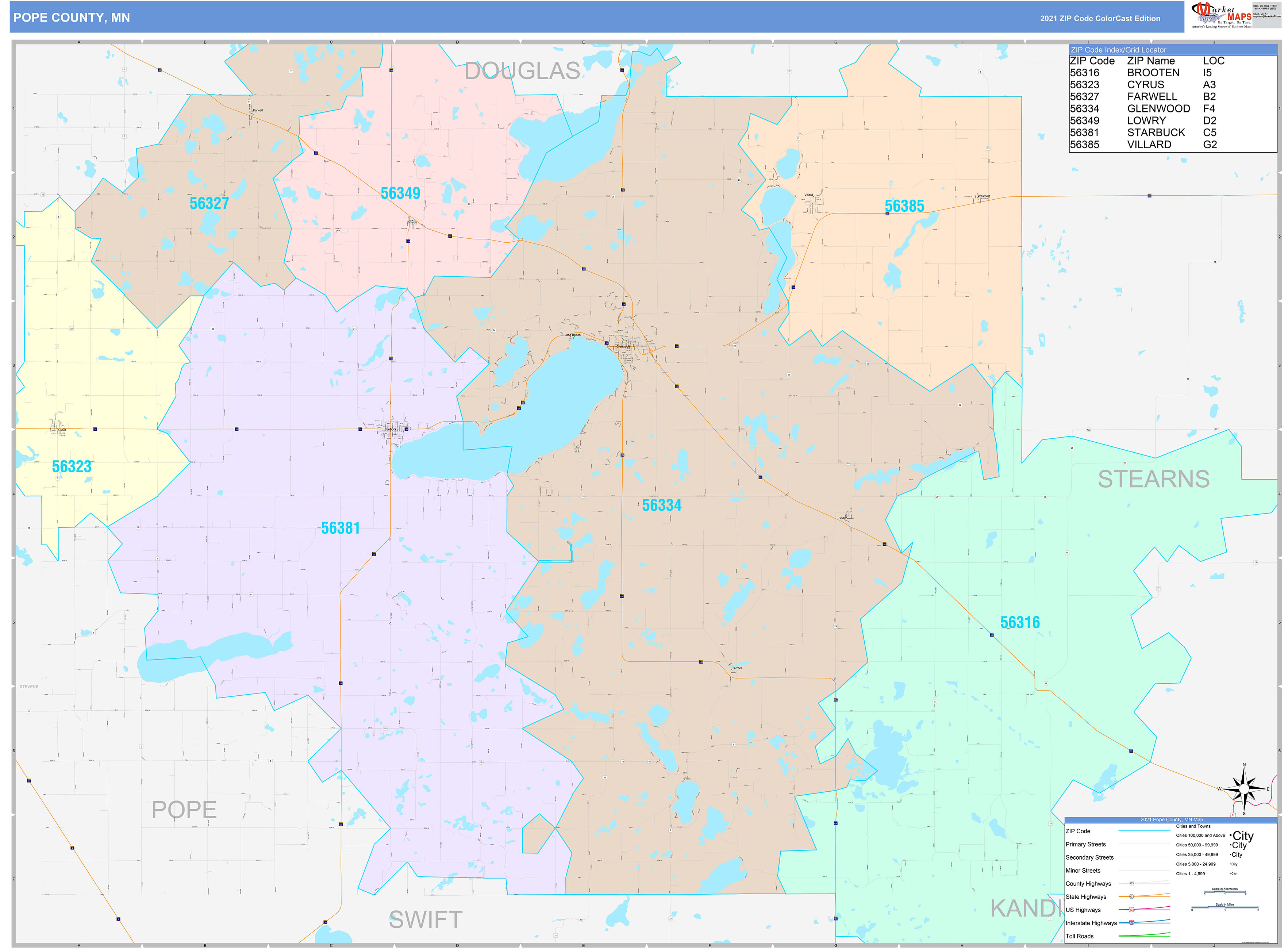Select GLENWOOD in the ZIP index table
The width and height of the screenshot is (1288, 949).
[x=1158, y=108]
